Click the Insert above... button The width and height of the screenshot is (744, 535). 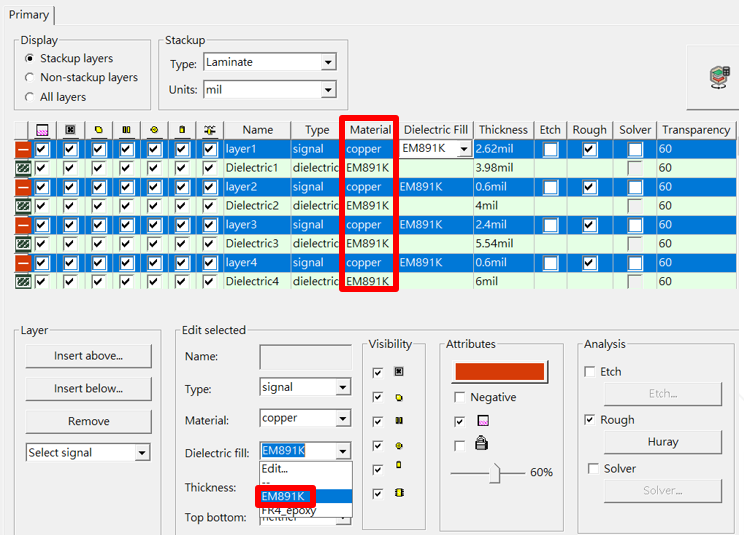click(x=89, y=356)
